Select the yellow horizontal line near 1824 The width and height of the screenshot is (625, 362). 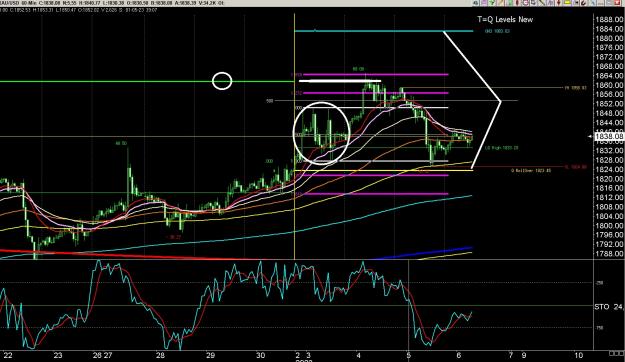(383, 171)
